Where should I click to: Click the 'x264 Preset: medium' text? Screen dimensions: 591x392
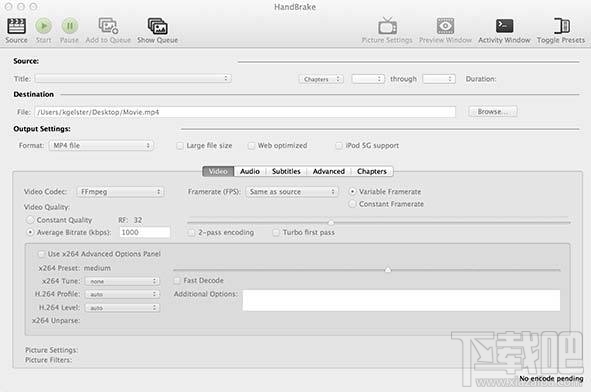click(x=75, y=268)
